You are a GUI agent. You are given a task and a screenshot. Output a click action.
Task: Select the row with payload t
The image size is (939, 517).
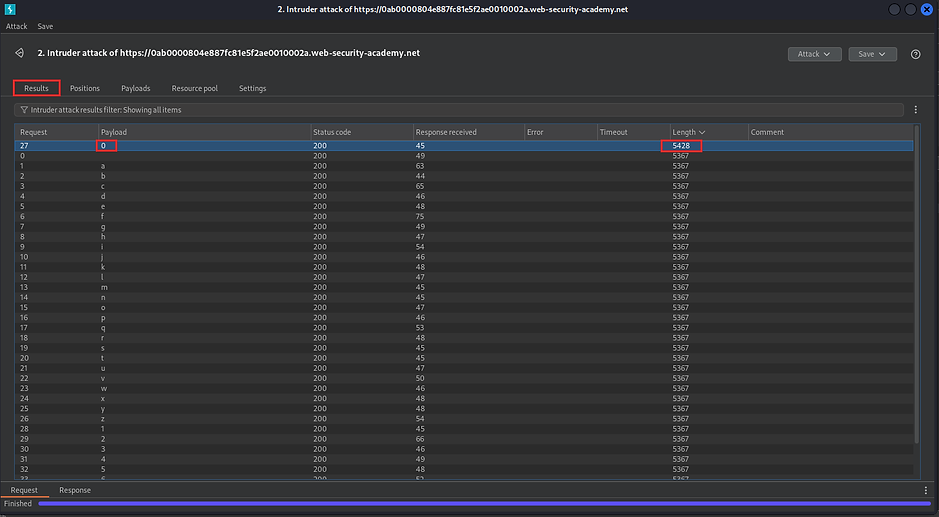(x=464, y=358)
